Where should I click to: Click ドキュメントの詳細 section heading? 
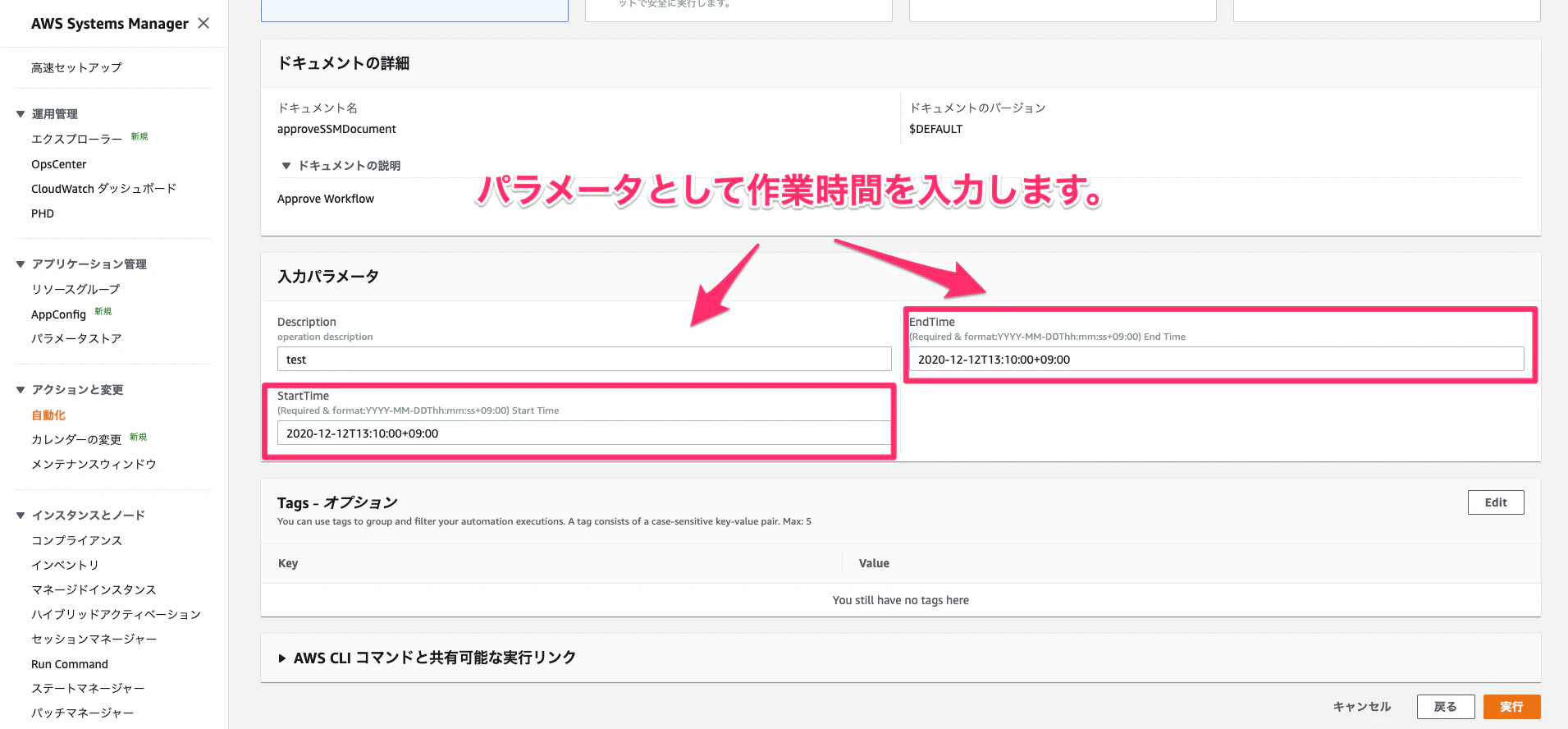coord(343,63)
